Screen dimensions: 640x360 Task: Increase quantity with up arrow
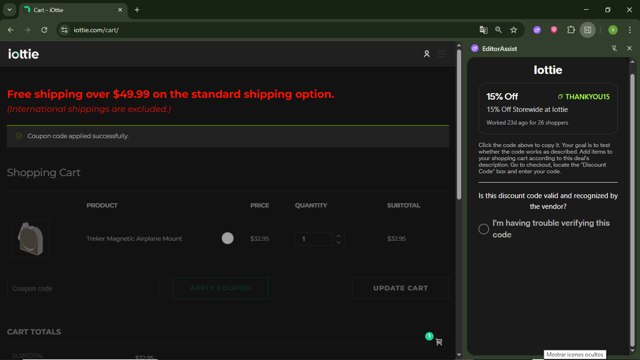338,236
